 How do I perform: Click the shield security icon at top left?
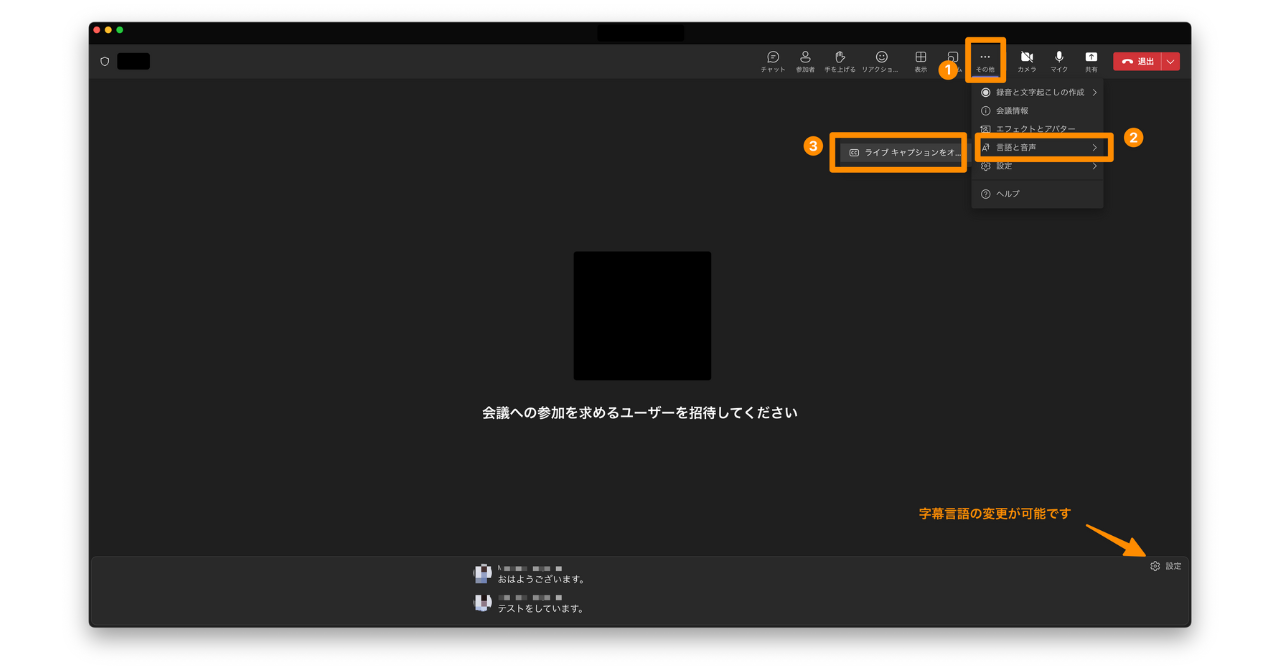click(x=104, y=61)
